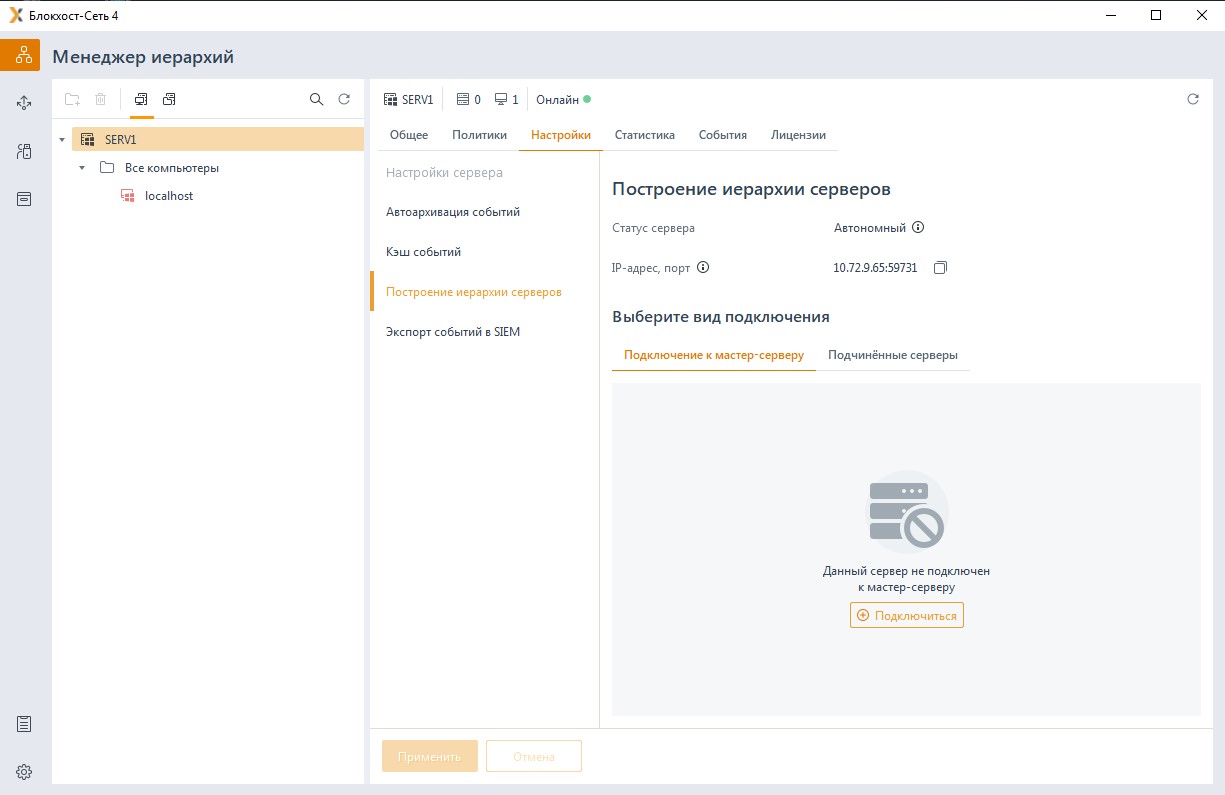Select the first server view icon
Viewport: 1225px width, 795px height.
pos(141,99)
